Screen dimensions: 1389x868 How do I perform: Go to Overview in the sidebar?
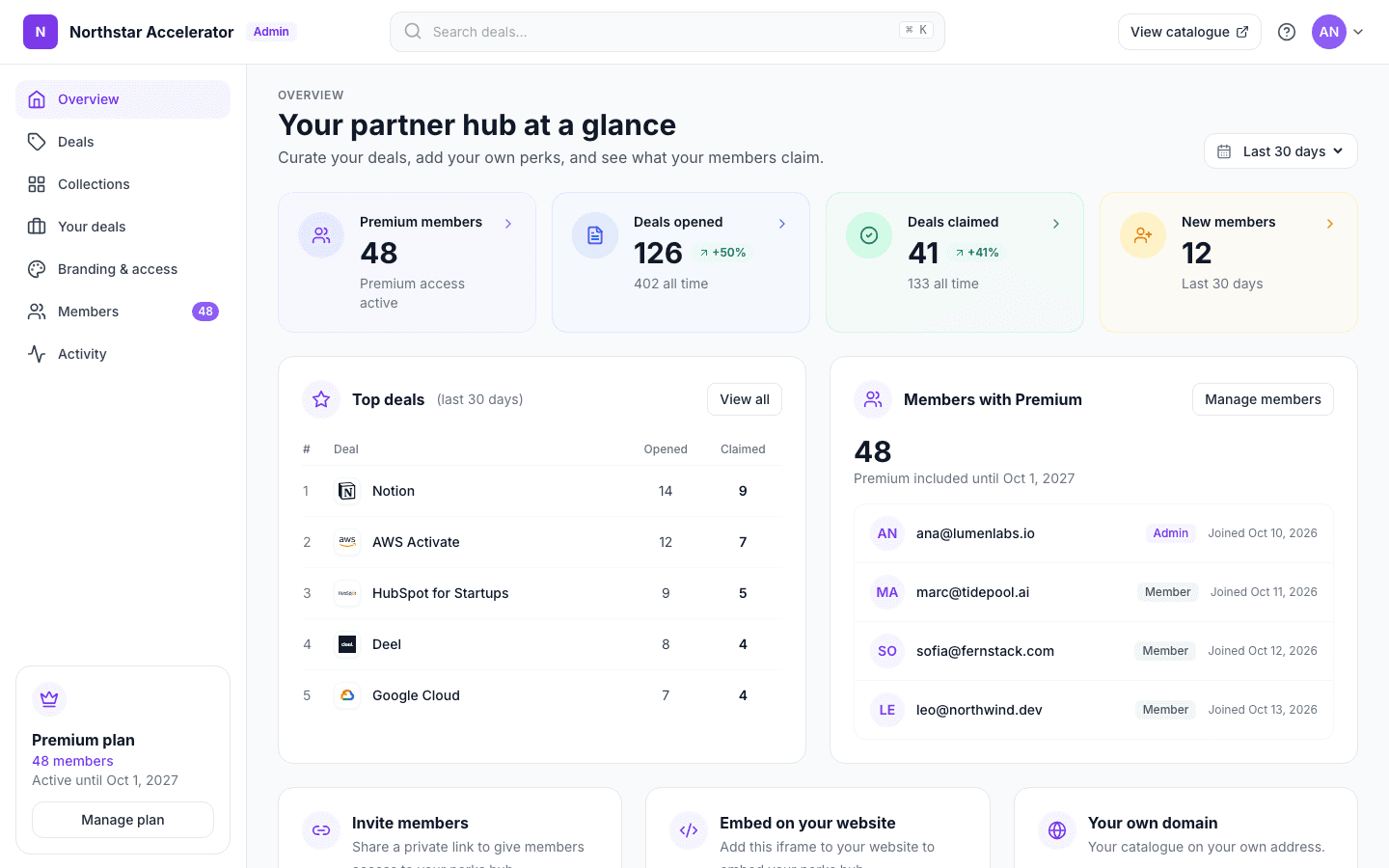tap(123, 99)
